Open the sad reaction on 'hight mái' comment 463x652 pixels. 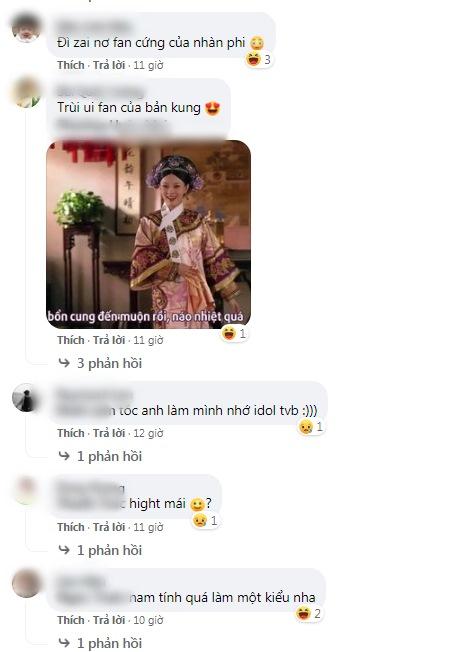[x=205, y=521]
